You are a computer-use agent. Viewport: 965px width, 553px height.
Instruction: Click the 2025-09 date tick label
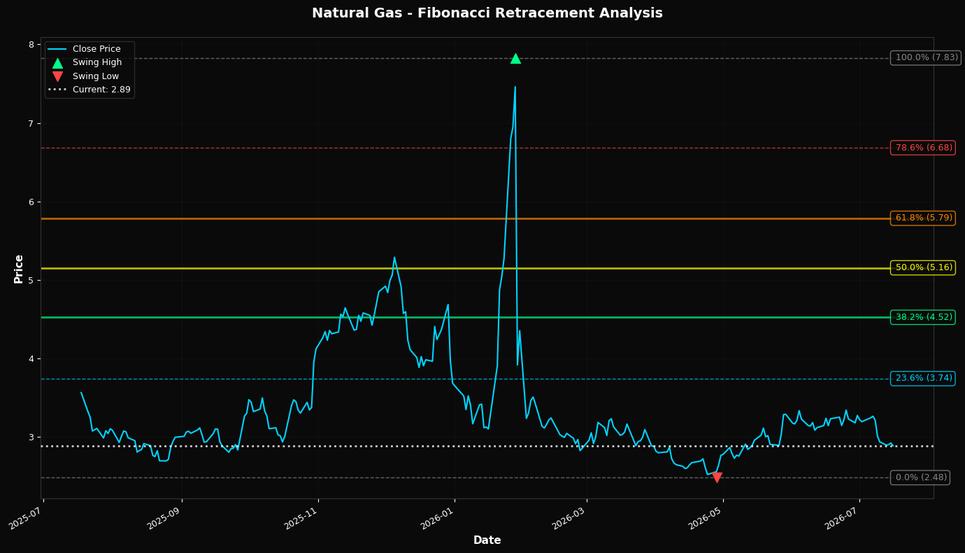[x=166, y=518]
